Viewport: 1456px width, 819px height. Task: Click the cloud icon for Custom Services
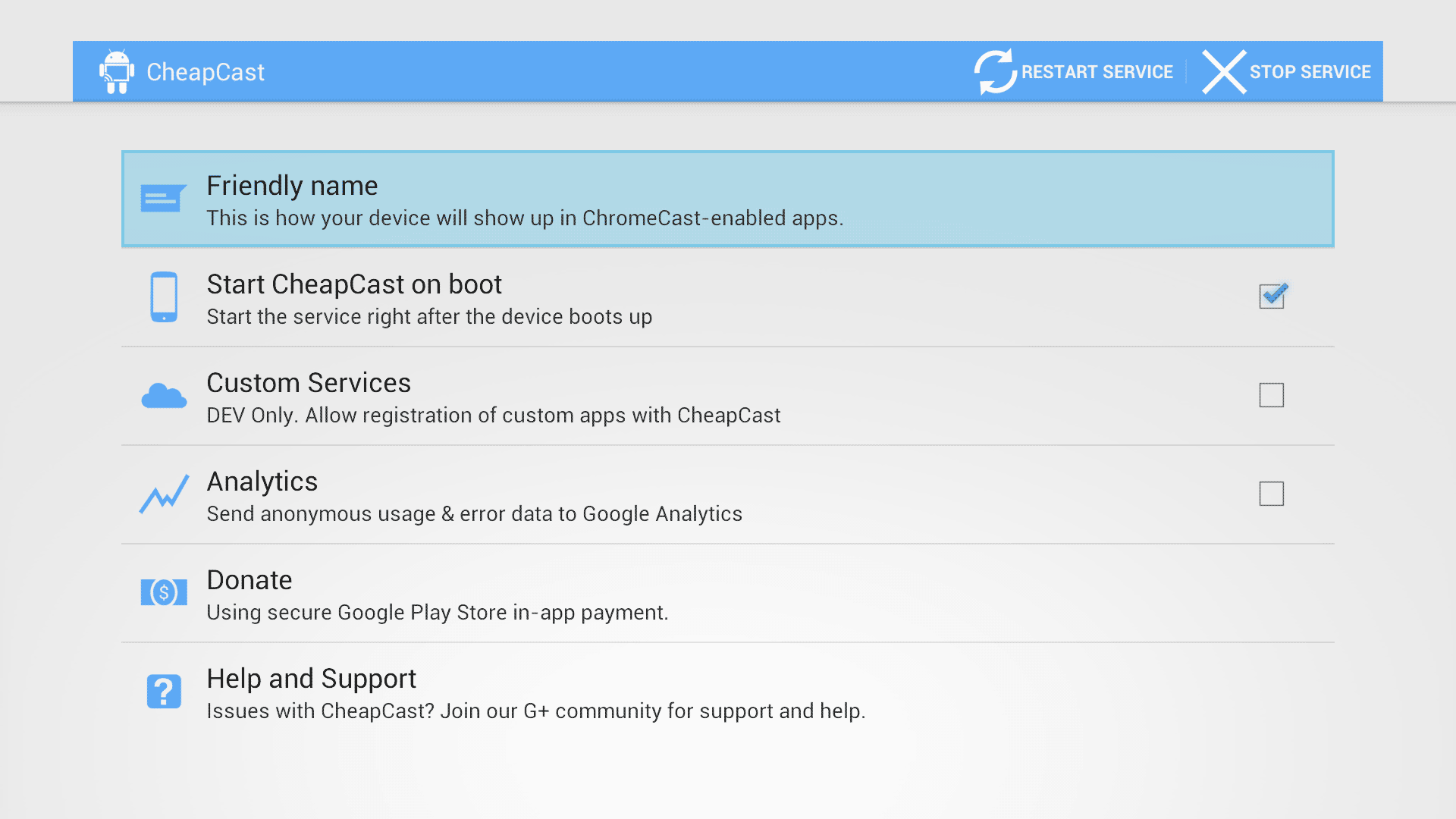pyautogui.click(x=164, y=396)
